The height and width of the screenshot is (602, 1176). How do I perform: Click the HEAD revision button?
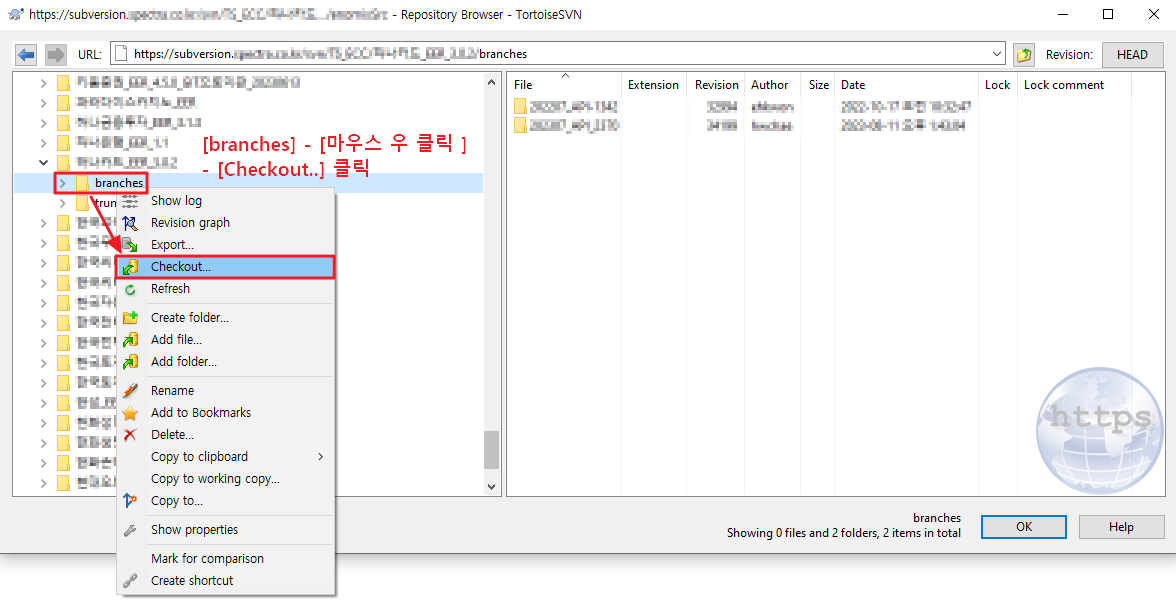[1132, 55]
